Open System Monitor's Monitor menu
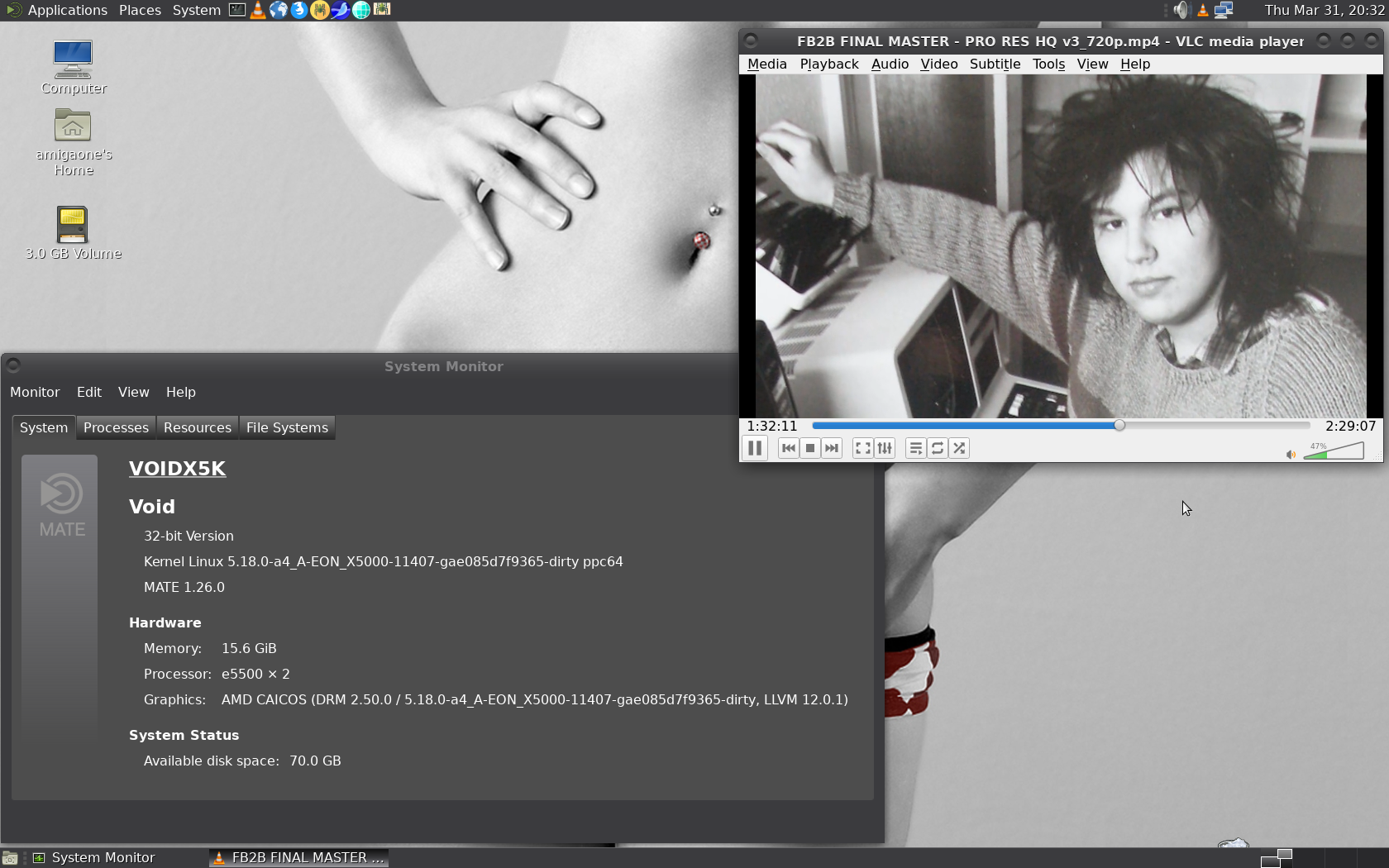 tap(35, 392)
